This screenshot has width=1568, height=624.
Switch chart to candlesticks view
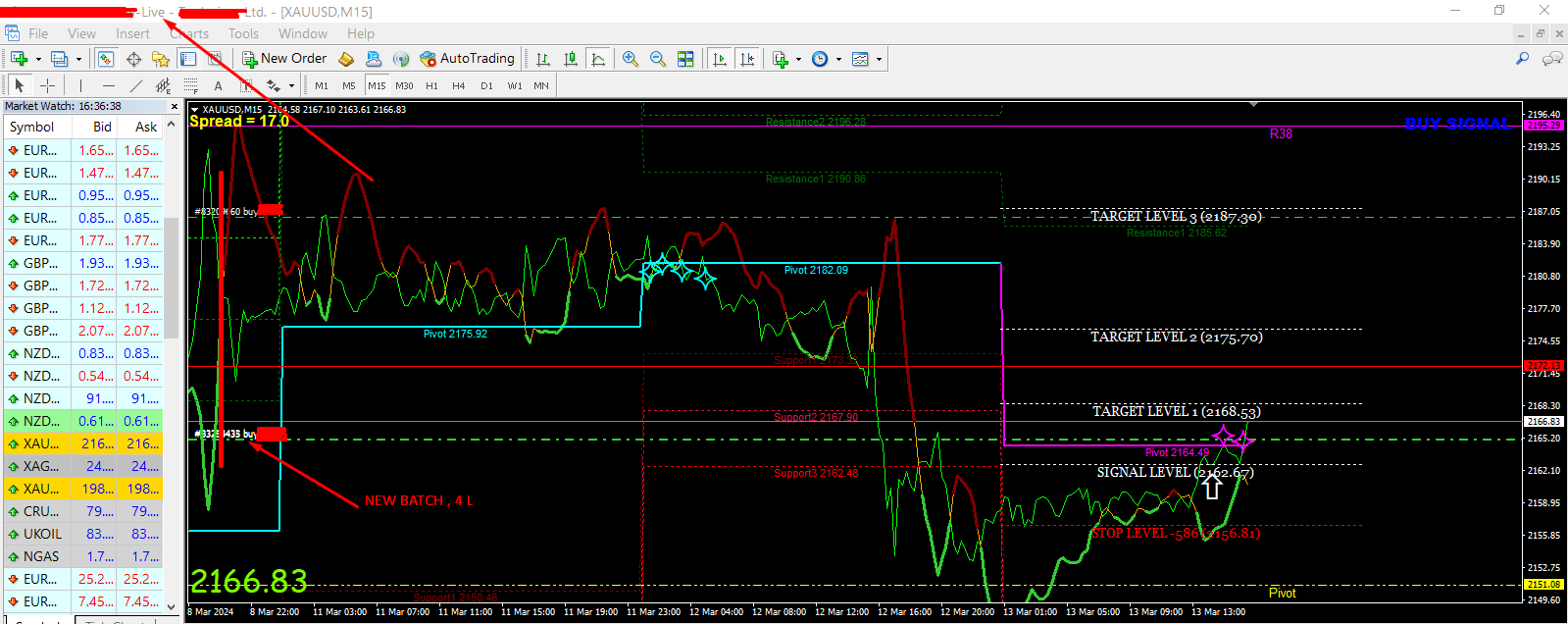(571, 59)
